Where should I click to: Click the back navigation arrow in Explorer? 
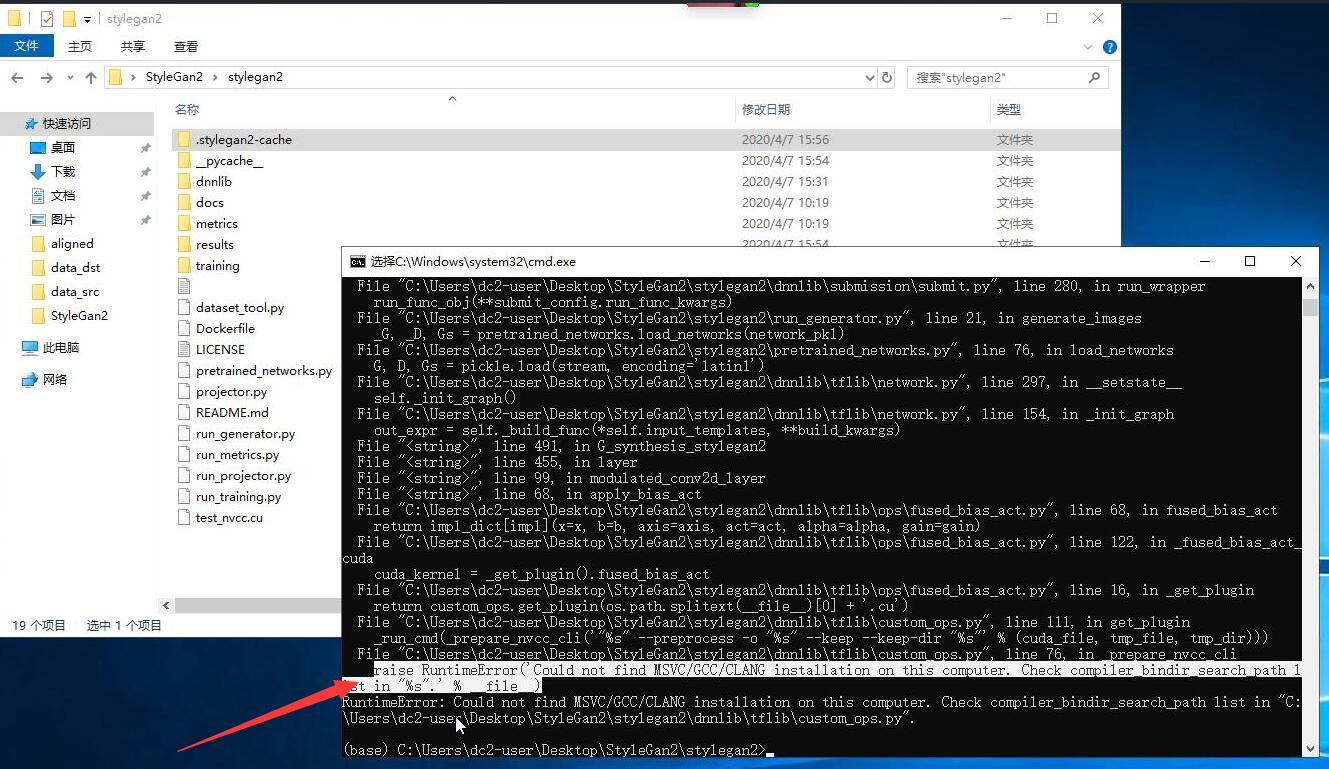tap(17, 77)
